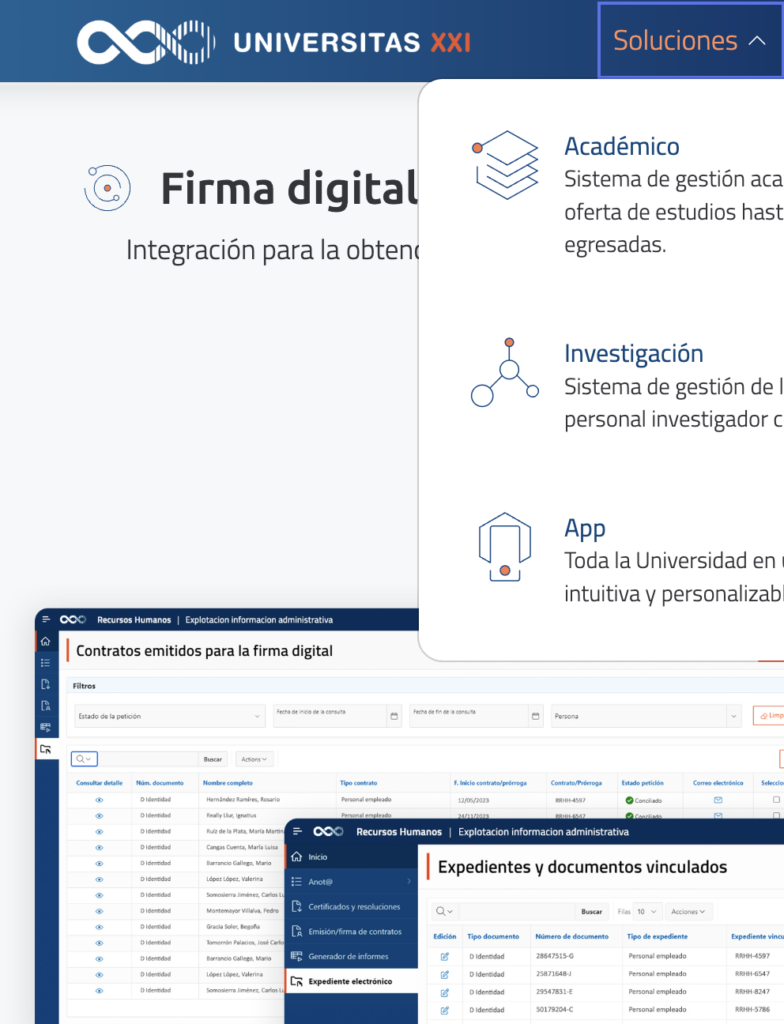Click the App mobile phone icon
This screenshot has width=784, height=1024.
504,547
